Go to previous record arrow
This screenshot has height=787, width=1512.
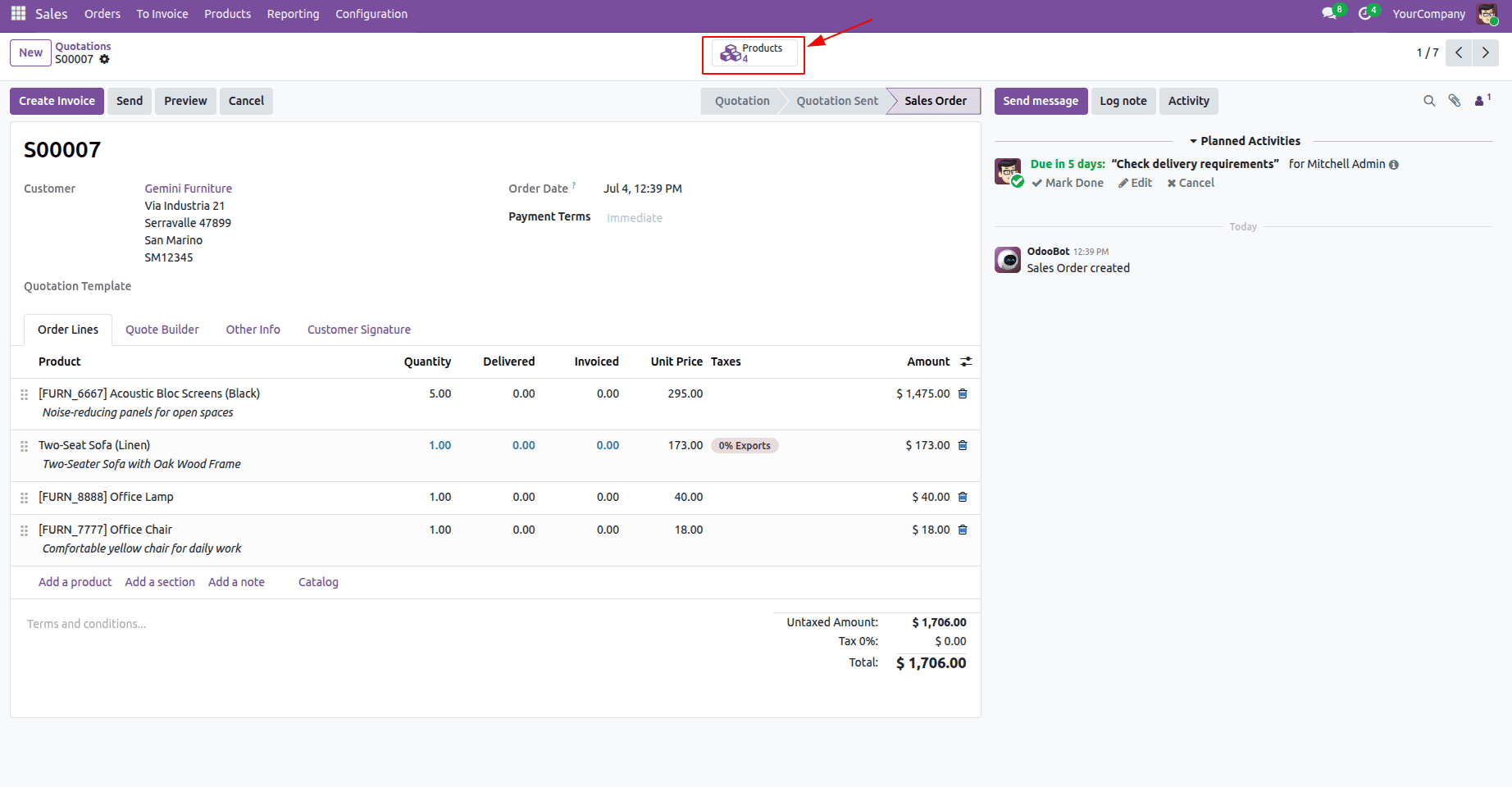(x=1459, y=52)
